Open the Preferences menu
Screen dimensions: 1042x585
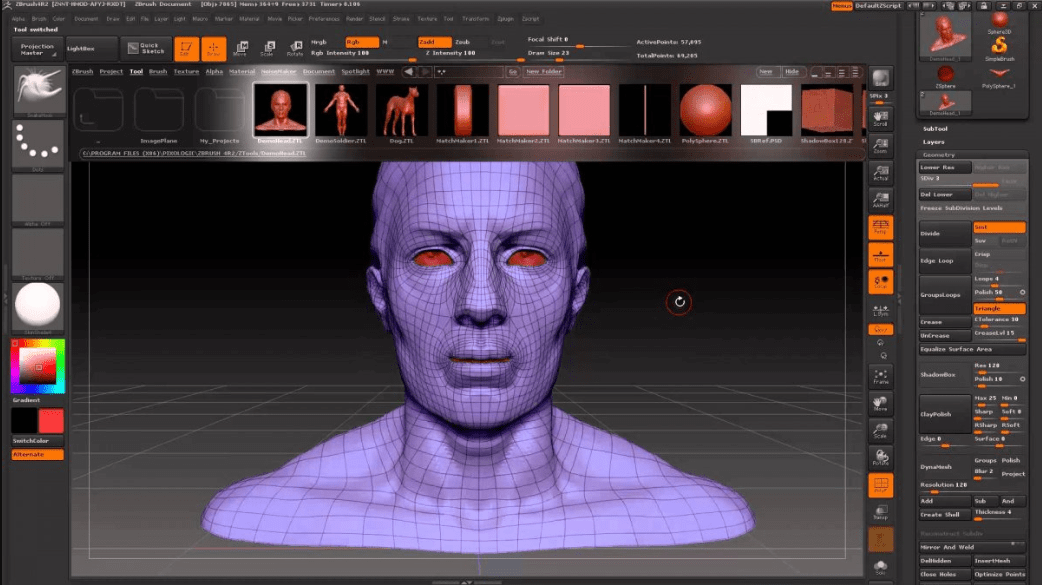pos(324,19)
